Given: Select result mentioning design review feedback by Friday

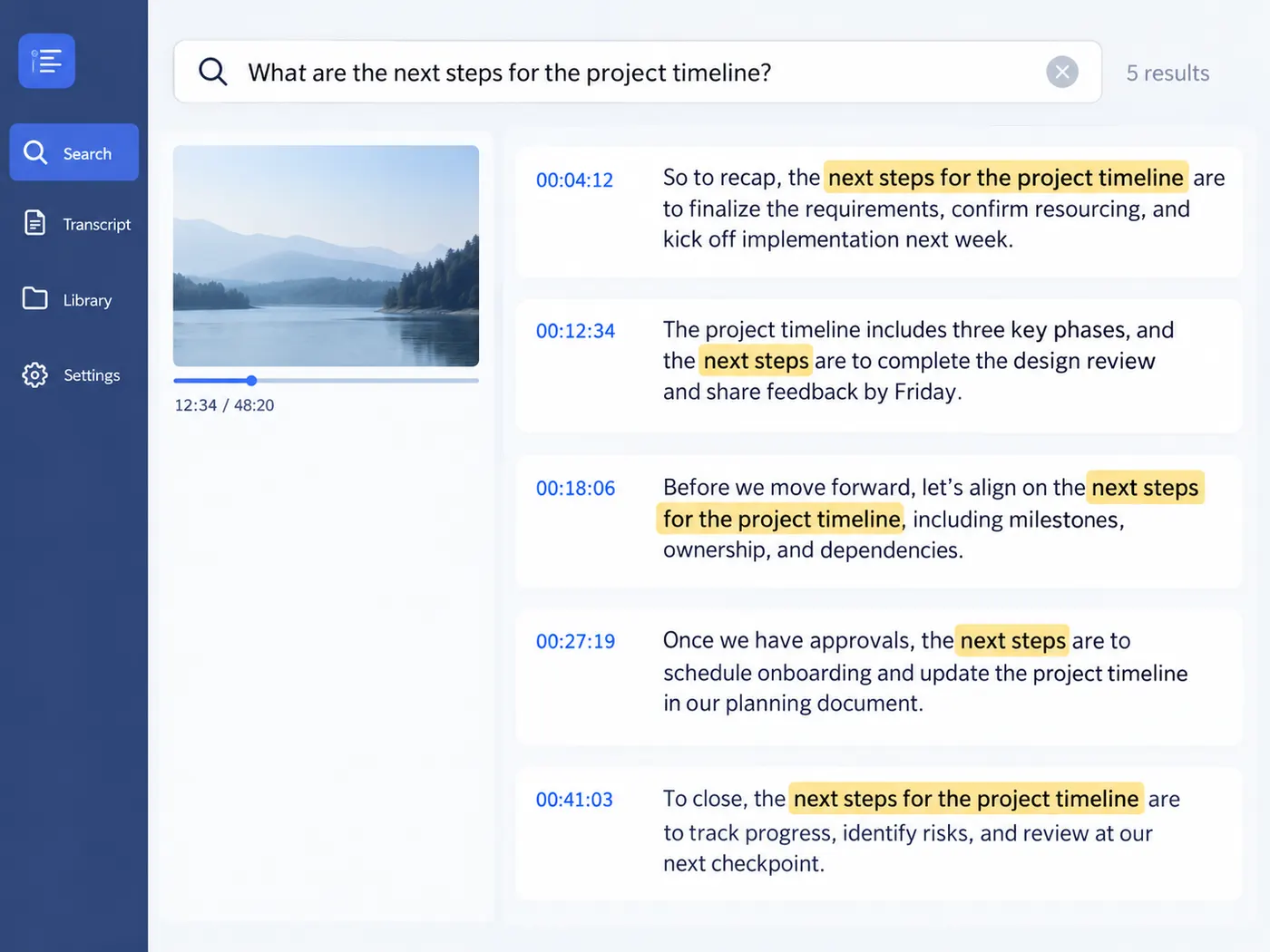Looking at the screenshot, I should pyautogui.click(x=878, y=365).
